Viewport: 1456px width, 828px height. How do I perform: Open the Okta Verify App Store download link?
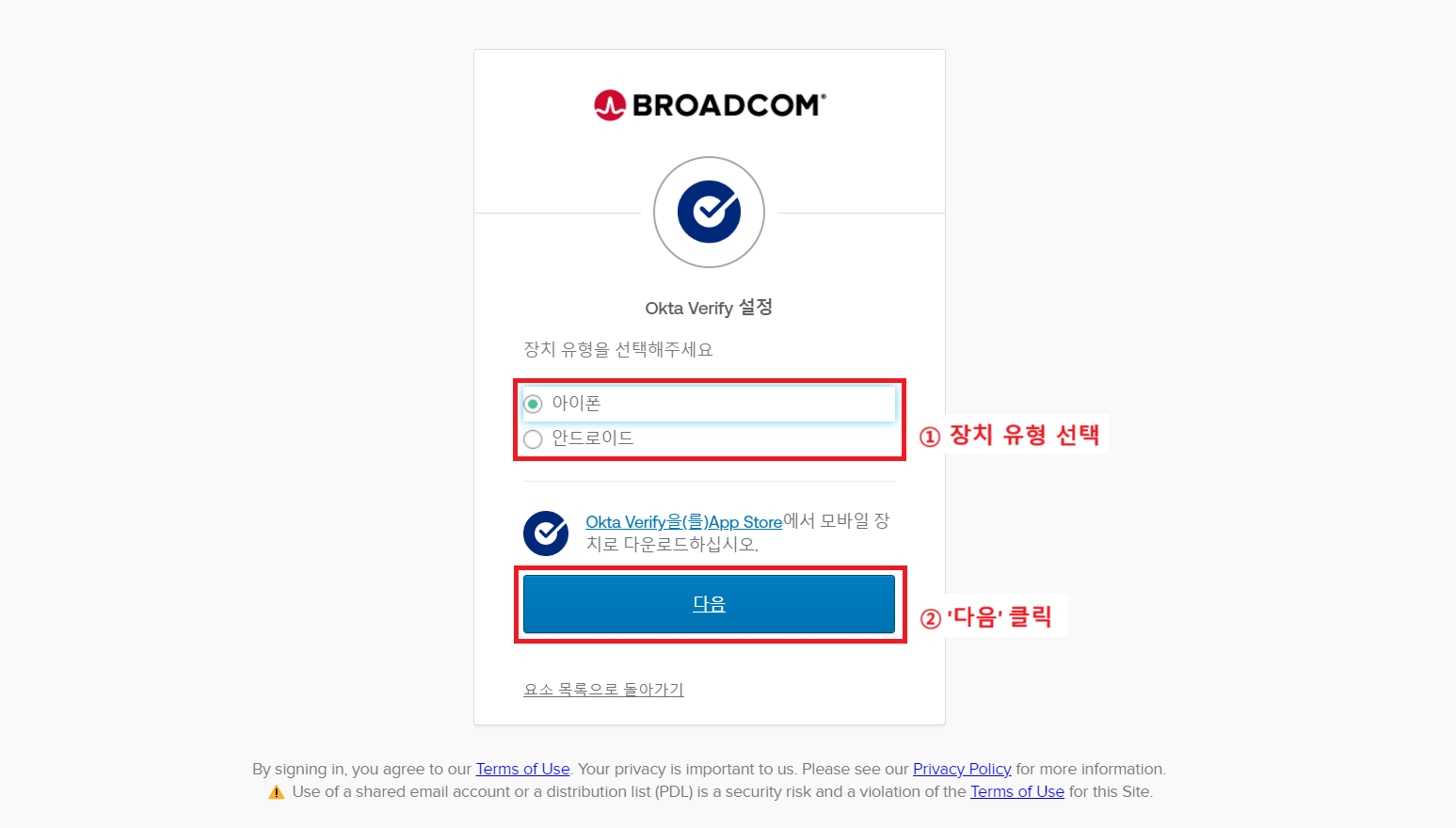tap(684, 522)
